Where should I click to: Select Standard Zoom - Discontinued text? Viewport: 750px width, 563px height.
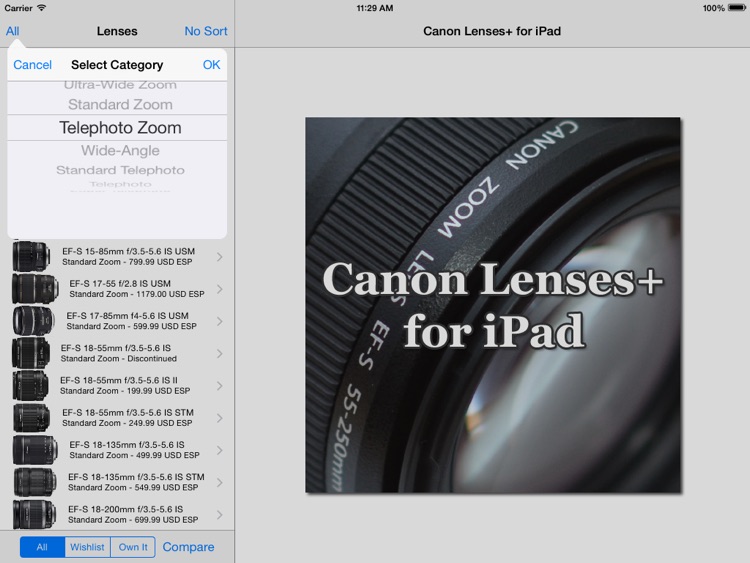pos(119,358)
